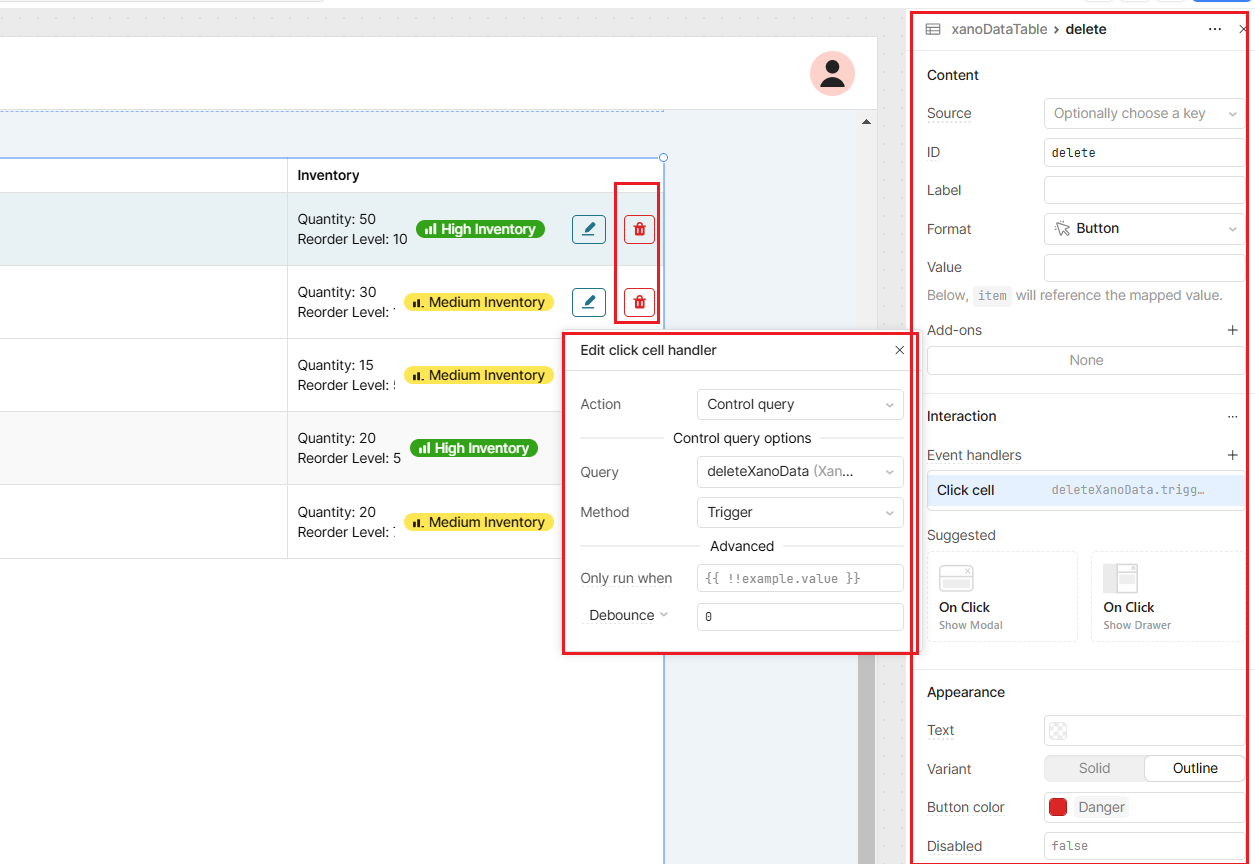Click delete trash icon in Quantity 50 row
This screenshot has width=1255, height=864.
(640, 229)
